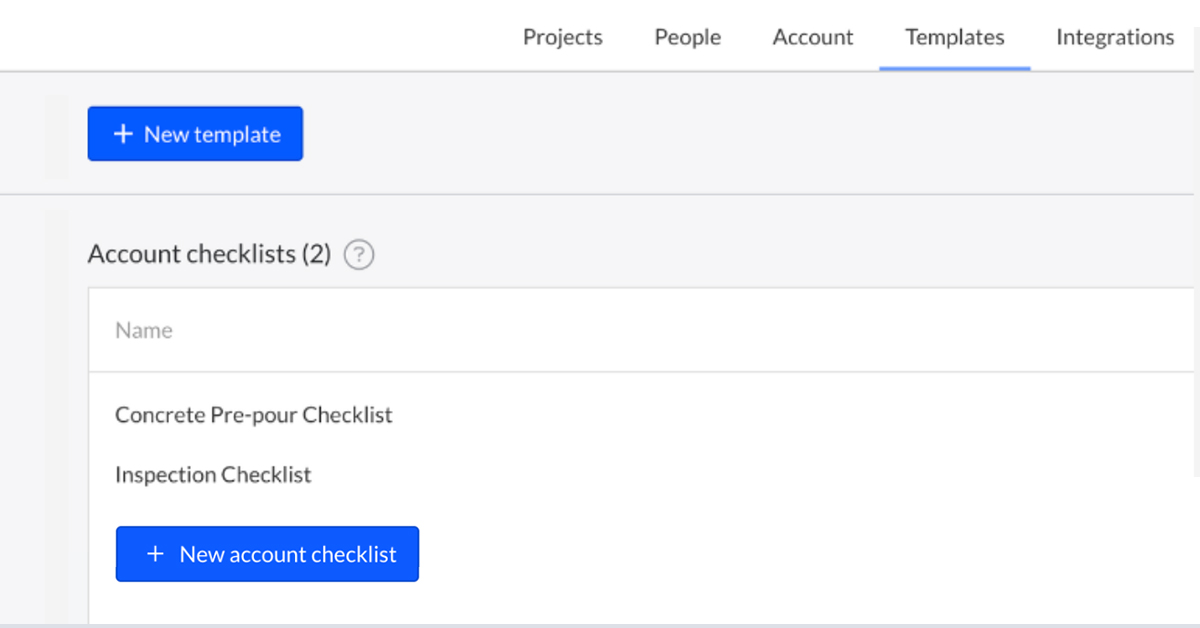Click empty row area beside Concrete Pre-pour Checklist
The width and height of the screenshot is (1200, 628).
pos(750,414)
